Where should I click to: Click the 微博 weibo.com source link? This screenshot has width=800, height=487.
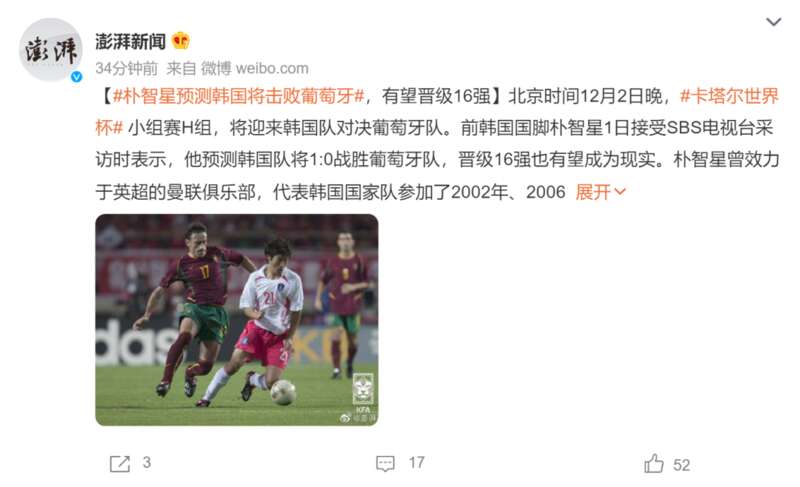click(x=255, y=68)
